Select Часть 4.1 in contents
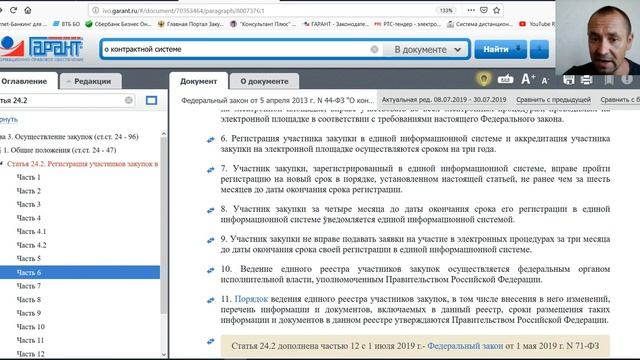This screenshot has width=640, height=360. 31,231
